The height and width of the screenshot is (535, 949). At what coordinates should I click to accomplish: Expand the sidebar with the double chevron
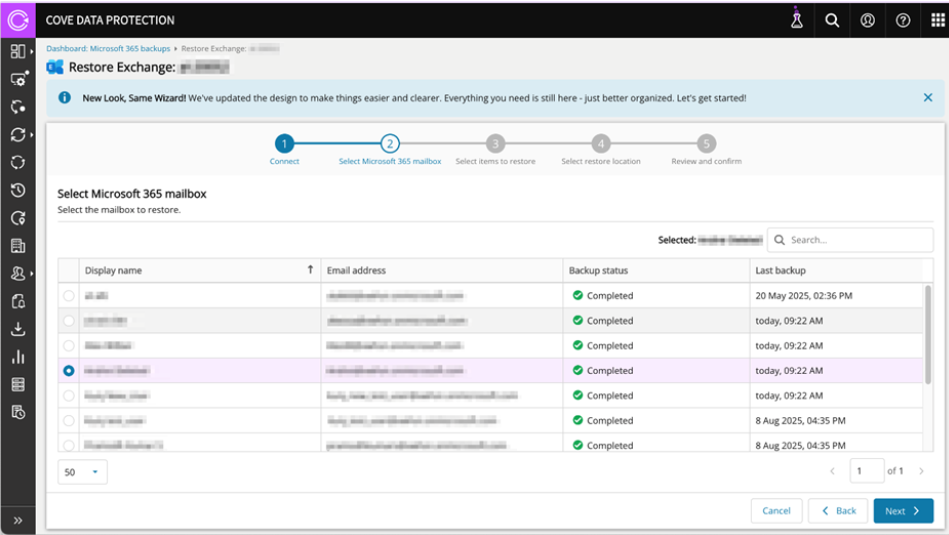pyautogui.click(x=18, y=520)
